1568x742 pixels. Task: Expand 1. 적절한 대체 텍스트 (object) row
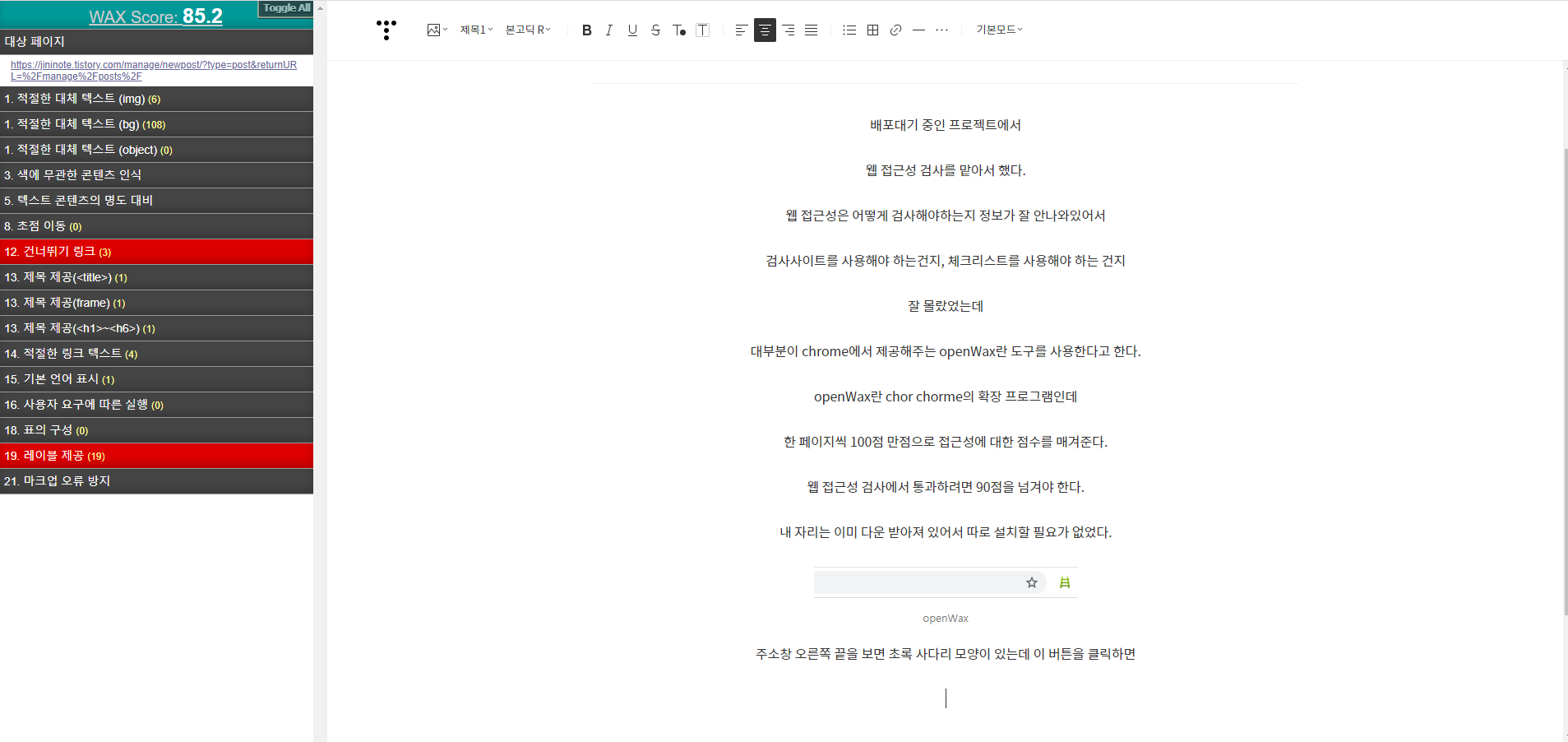[156, 150]
